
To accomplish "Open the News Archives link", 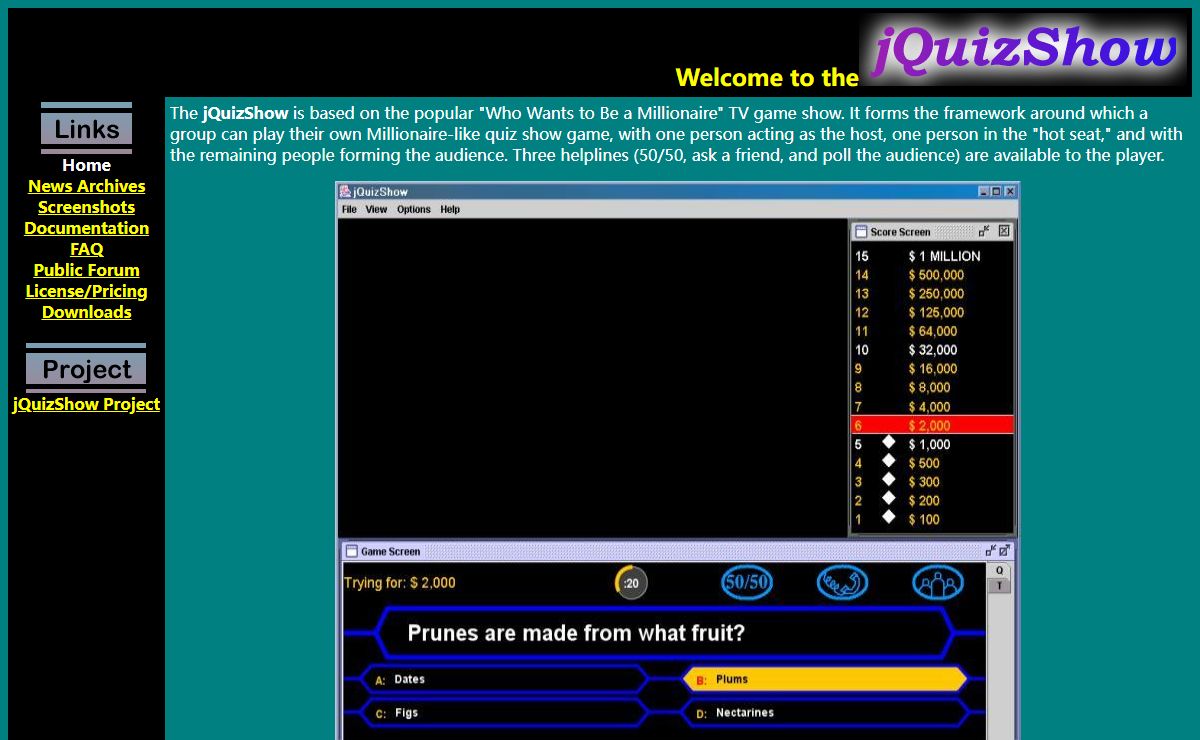I will click(x=86, y=186).
